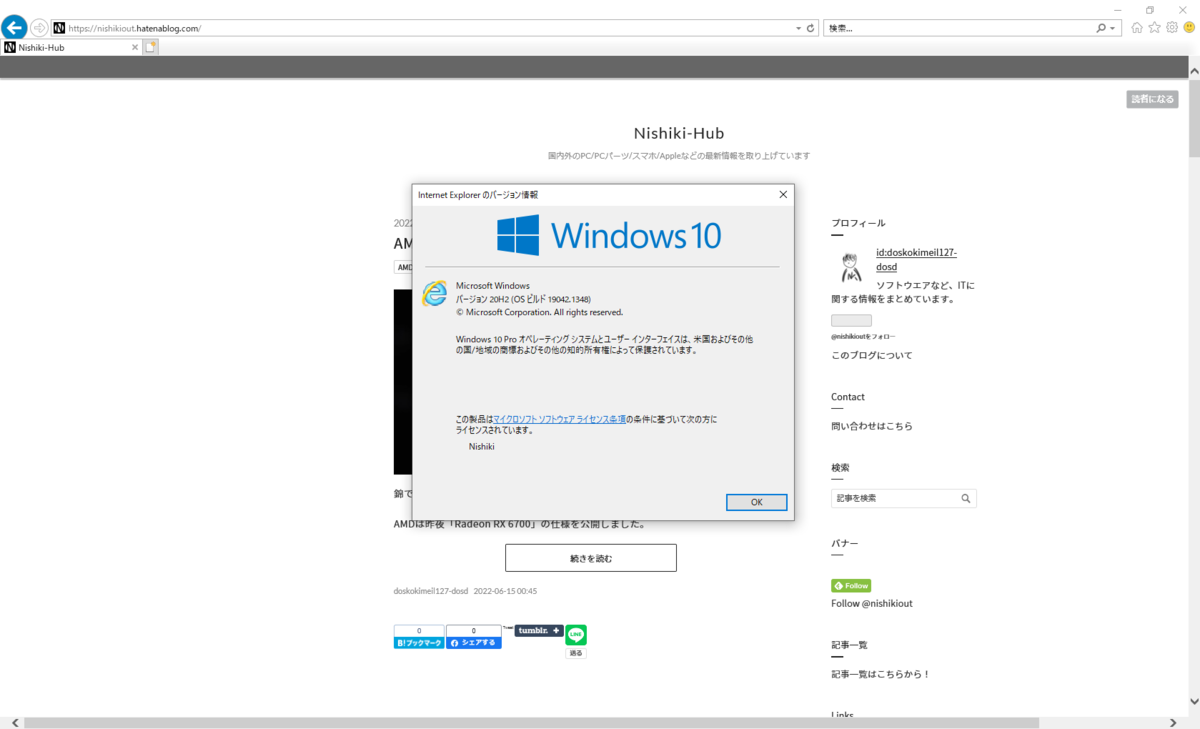1200x729 pixels.
Task: Click the scroll up arrow
Action: click(x=1193, y=69)
